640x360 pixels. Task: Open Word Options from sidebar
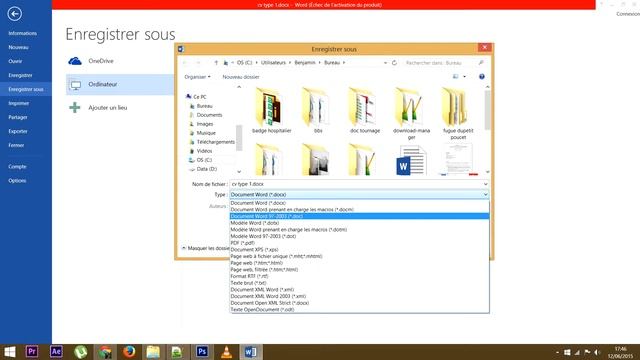coord(26,180)
